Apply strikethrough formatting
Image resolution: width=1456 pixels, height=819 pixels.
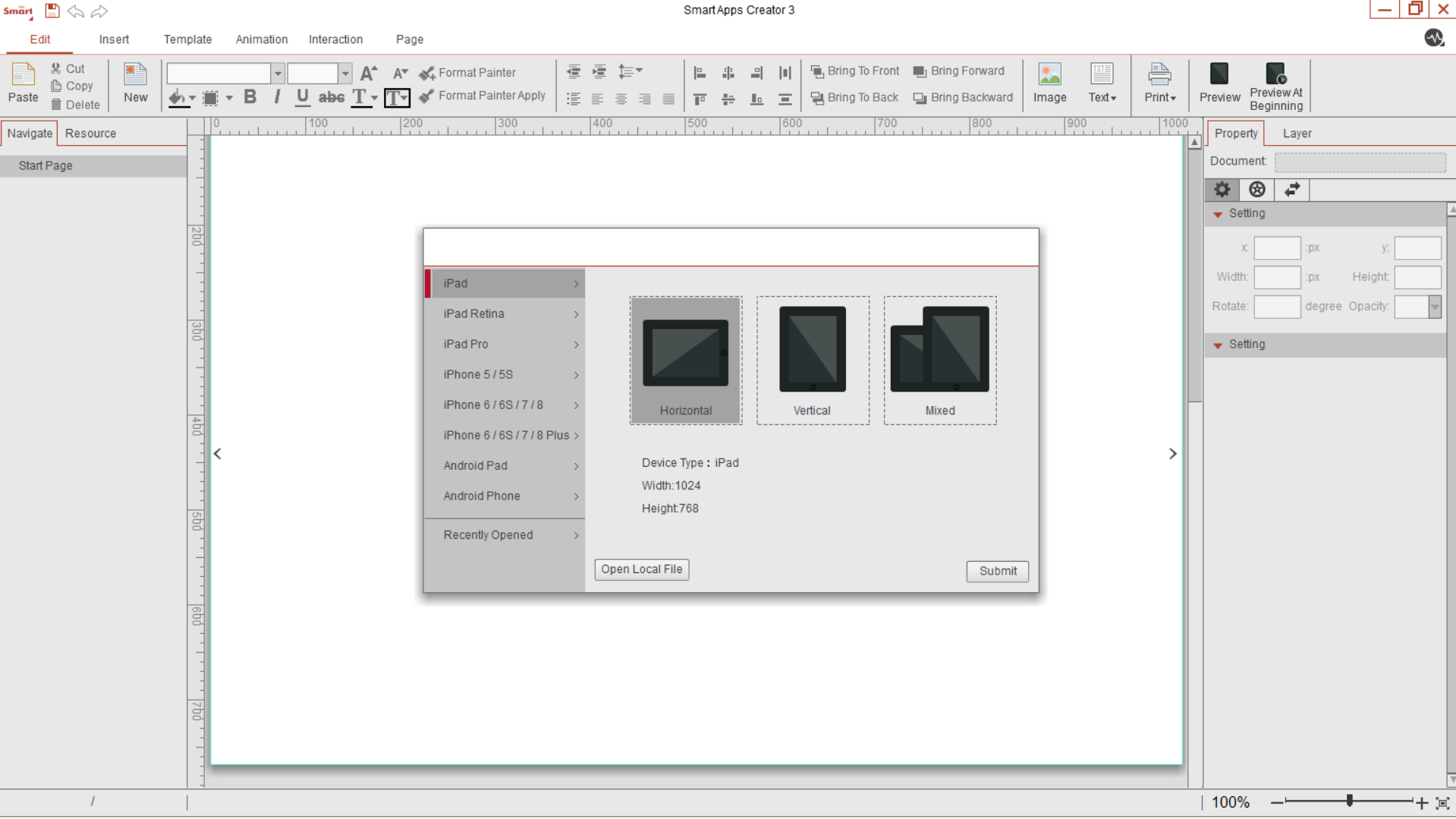click(x=332, y=97)
